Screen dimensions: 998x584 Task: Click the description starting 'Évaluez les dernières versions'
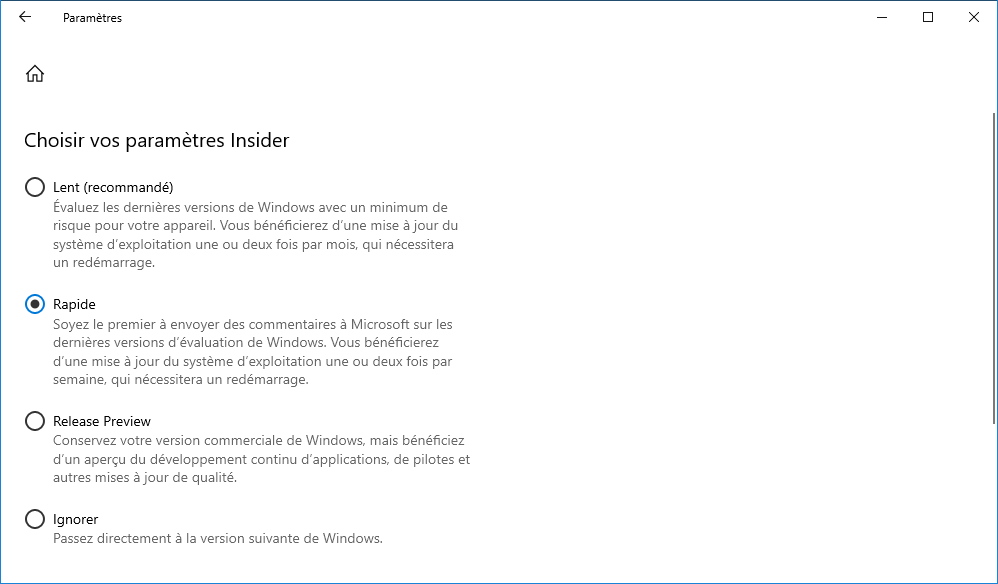[255, 235]
